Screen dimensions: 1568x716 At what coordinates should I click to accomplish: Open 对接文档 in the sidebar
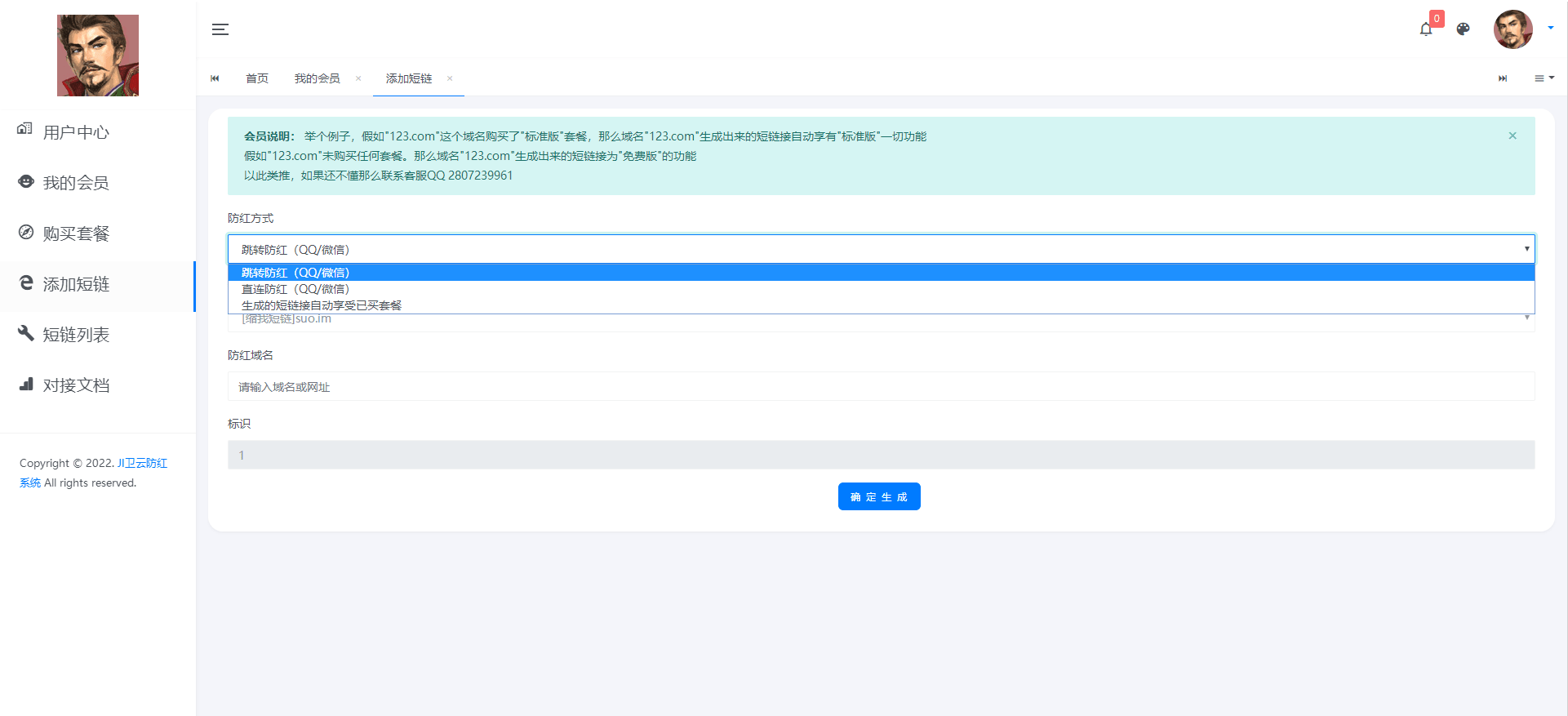click(76, 385)
